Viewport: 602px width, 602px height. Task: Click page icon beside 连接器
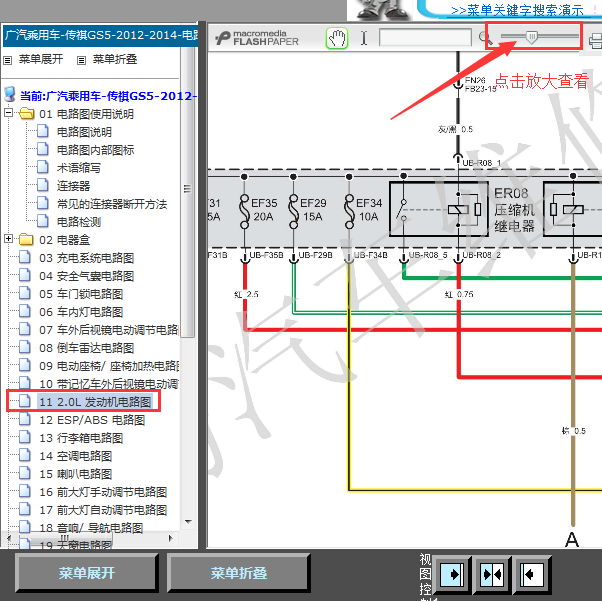pyautogui.click(x=43, y=185)
